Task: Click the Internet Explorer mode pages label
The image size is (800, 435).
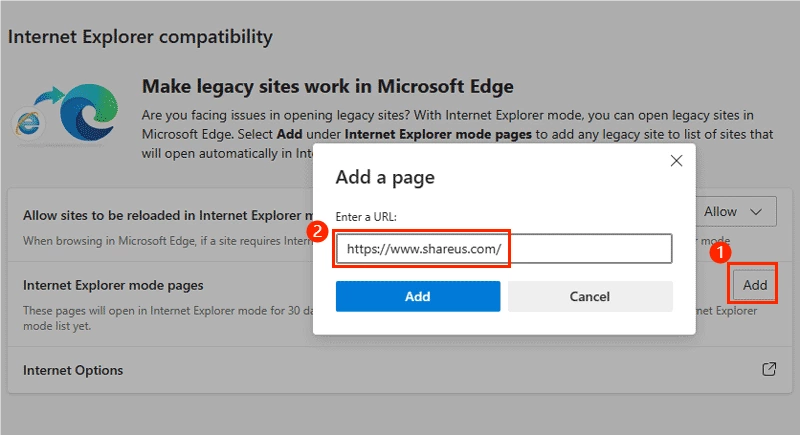Action: coord(113,285)
